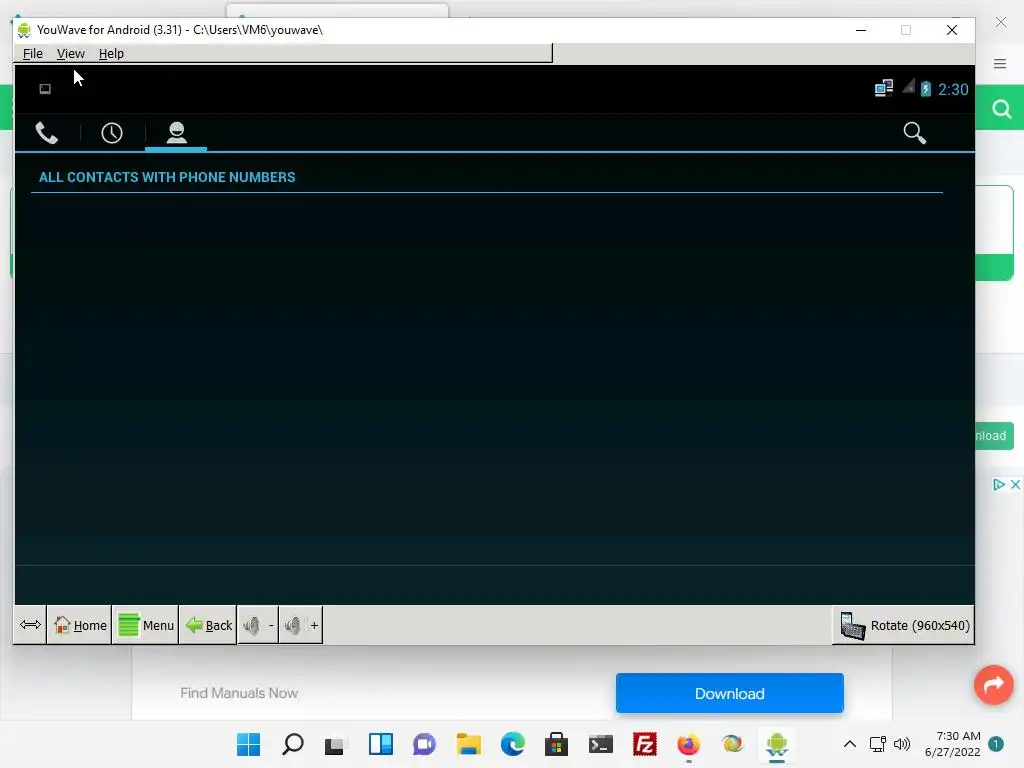The width and height of the screenshot is (1024, 768).
Task: Tap the 2:30 clock in Android status bar
Action: tap(953, 89)
